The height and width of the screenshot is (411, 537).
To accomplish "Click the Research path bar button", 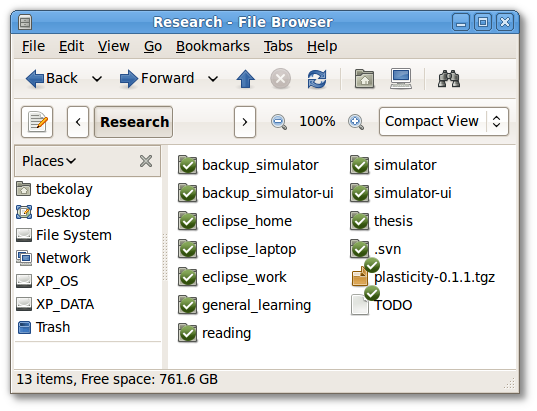I will click(x=134, y=122).
